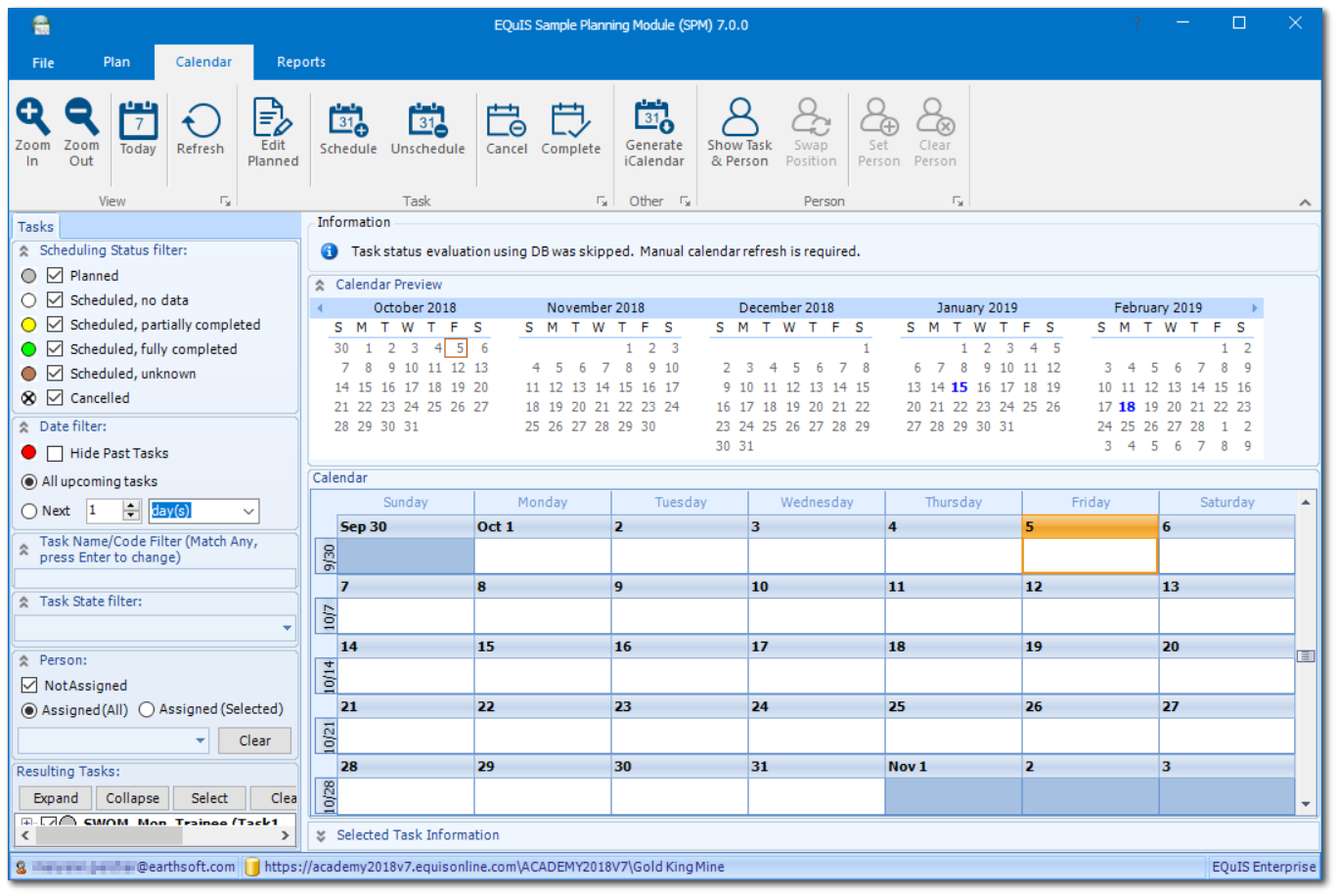Select the Tasks panel tab
The height and width of the screenshot is (896, 1338).
(x=35, y=227)
